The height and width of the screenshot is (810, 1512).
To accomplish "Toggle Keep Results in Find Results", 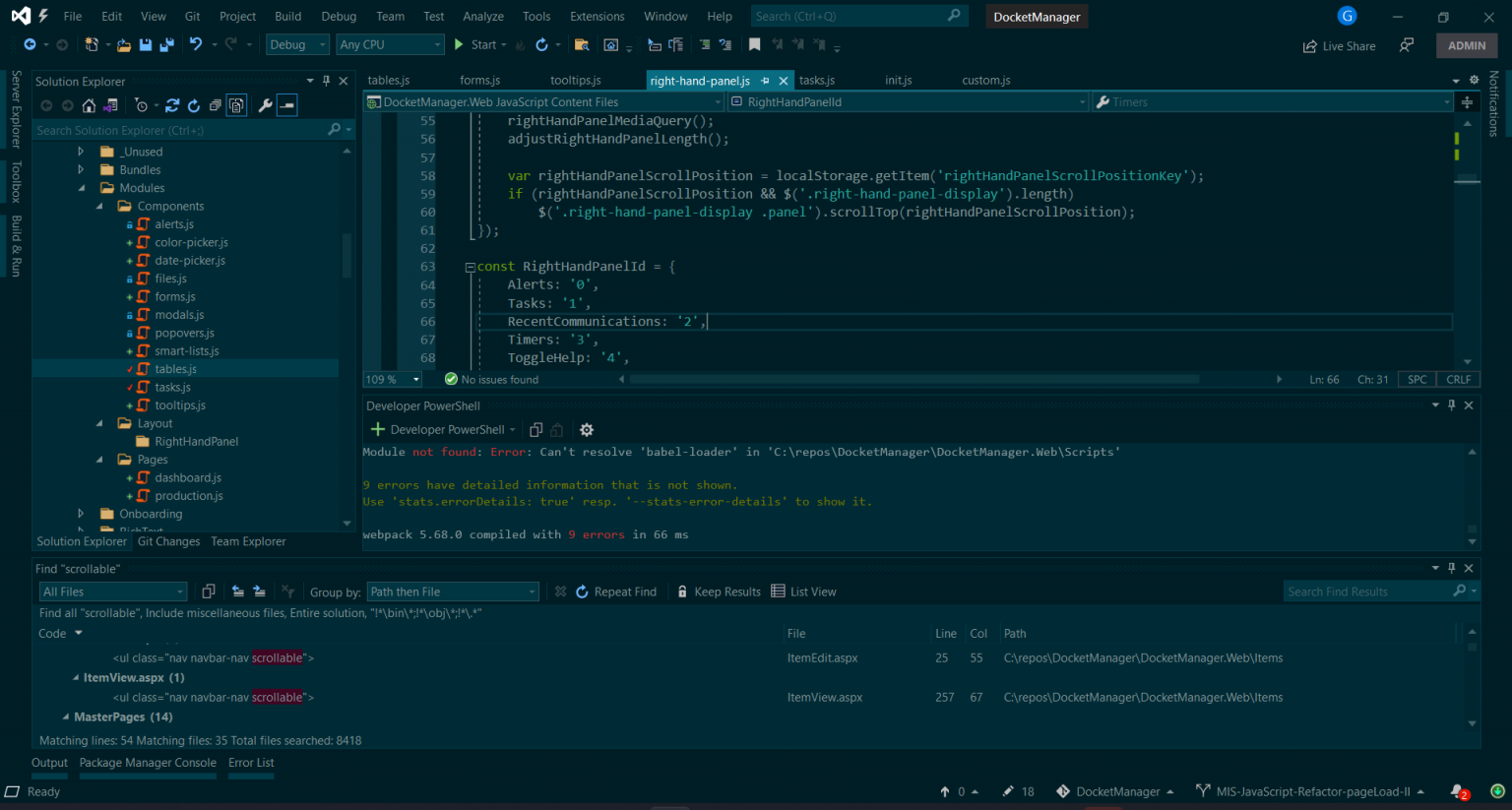I will tap(722, 591).
